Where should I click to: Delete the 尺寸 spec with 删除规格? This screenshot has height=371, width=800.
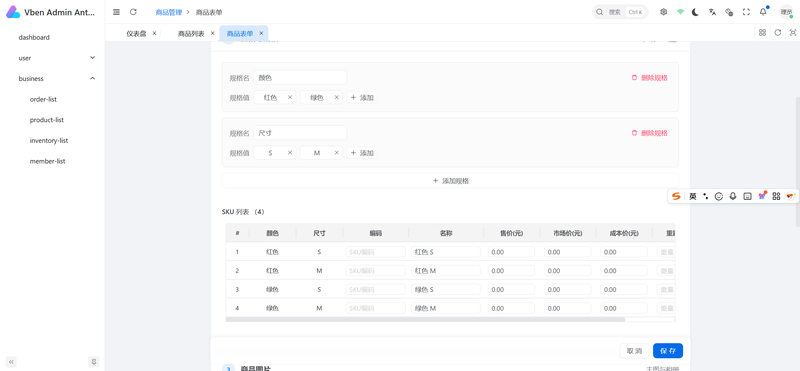[649, 133]
